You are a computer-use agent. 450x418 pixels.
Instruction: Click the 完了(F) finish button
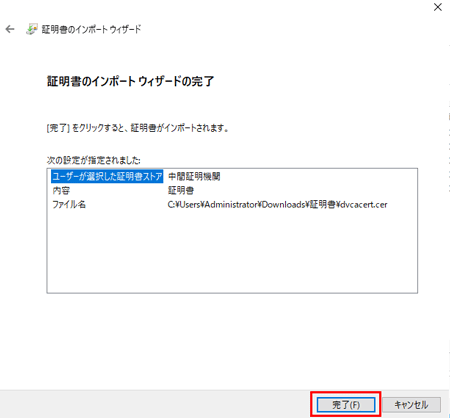[346, 405]
